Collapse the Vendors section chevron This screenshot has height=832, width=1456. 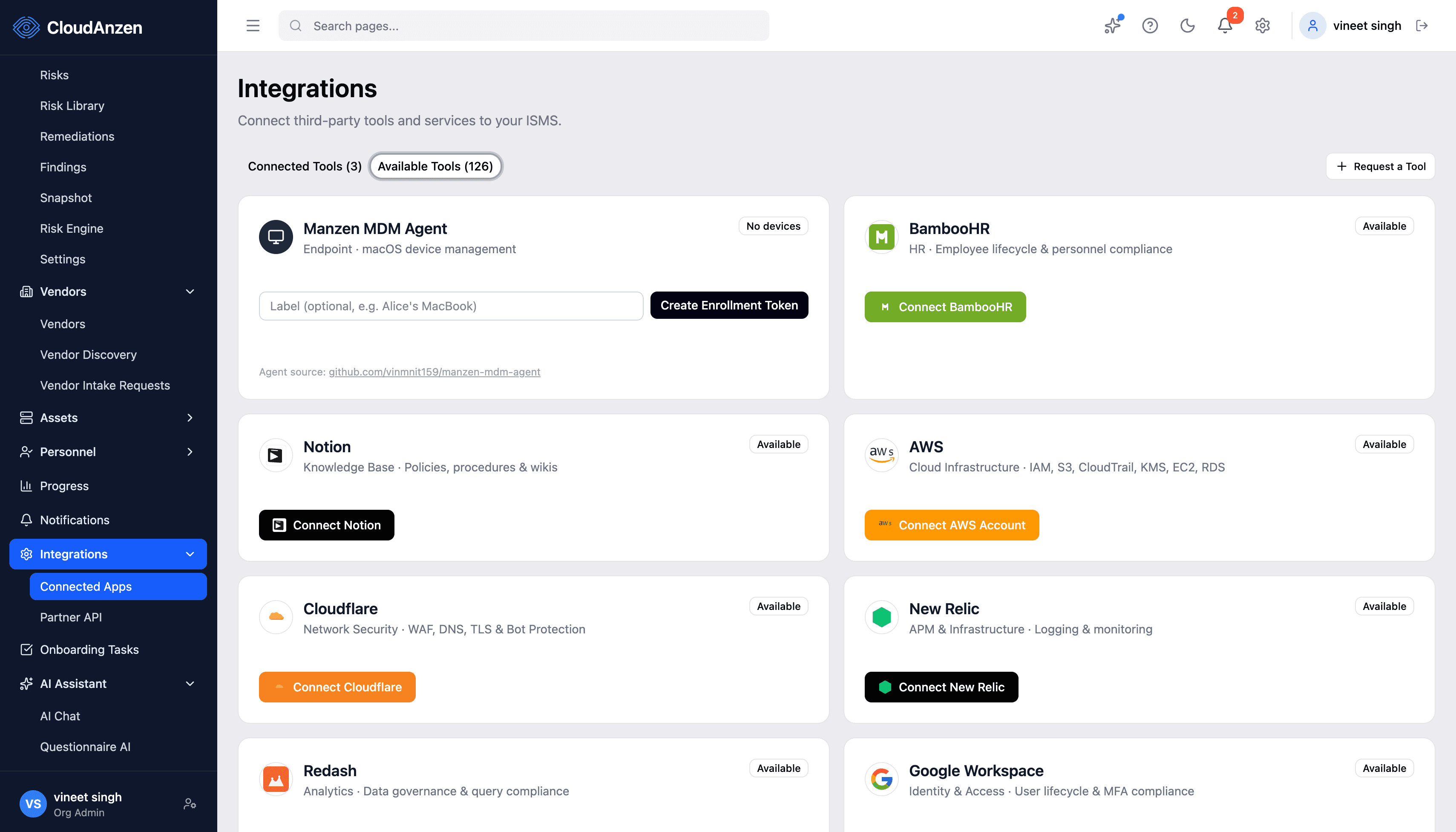coord(190,292)
